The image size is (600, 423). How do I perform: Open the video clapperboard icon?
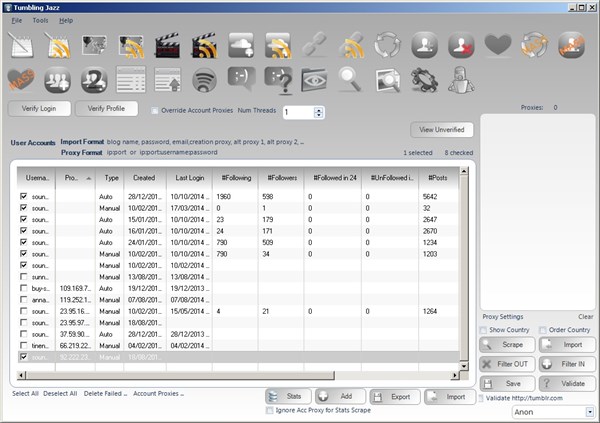pyautogui.click(x=167, y=46)
